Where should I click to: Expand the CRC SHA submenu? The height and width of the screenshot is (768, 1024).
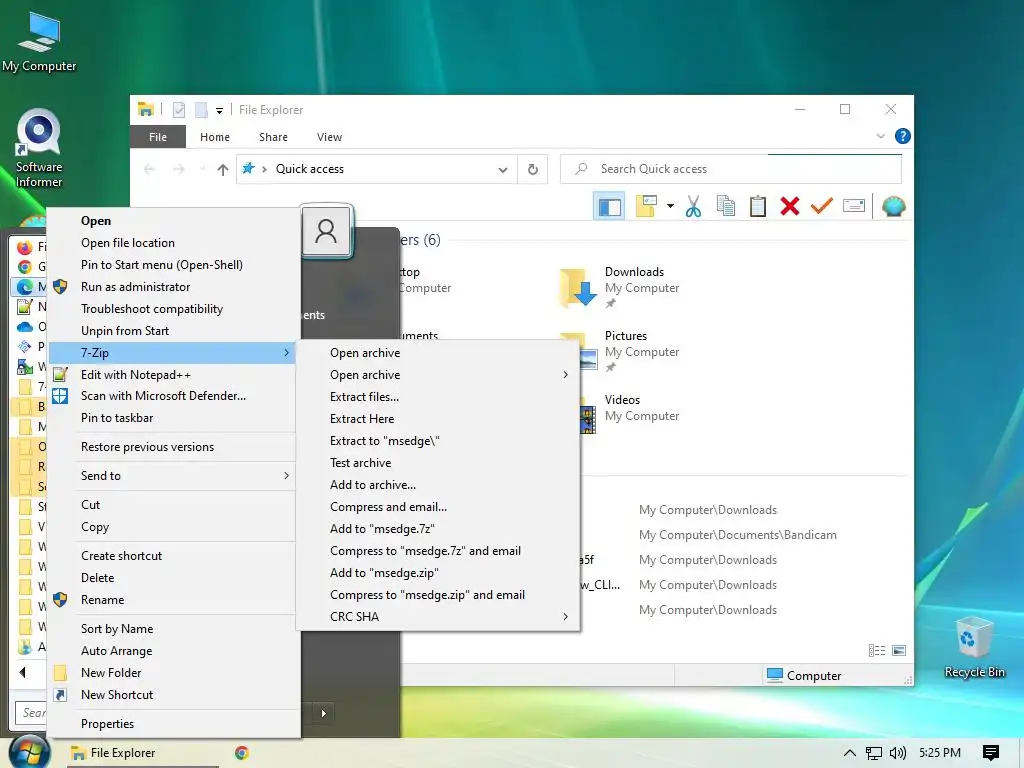pos(566,617)
